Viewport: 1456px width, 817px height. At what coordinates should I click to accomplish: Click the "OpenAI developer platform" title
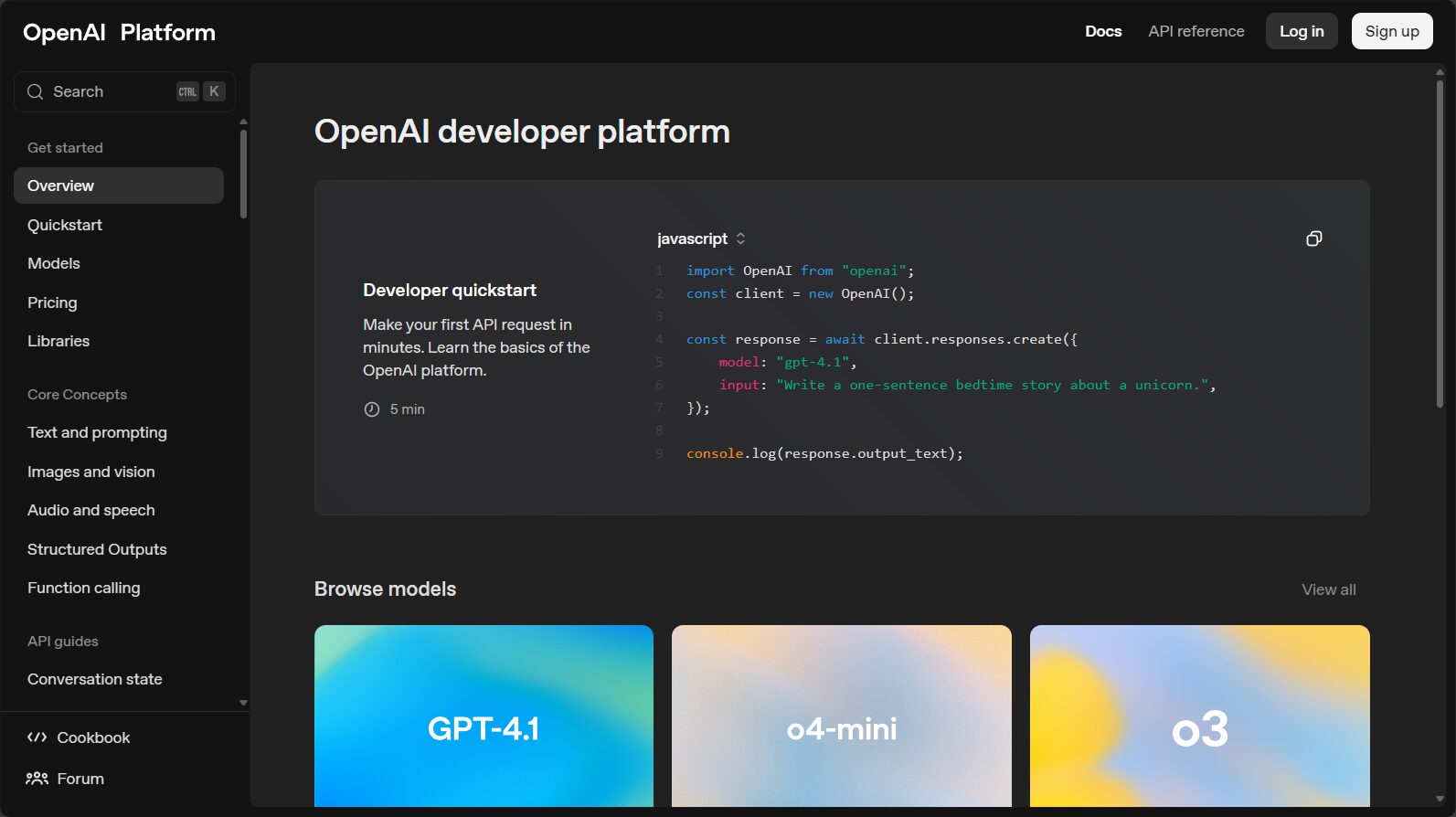point(522,131)
